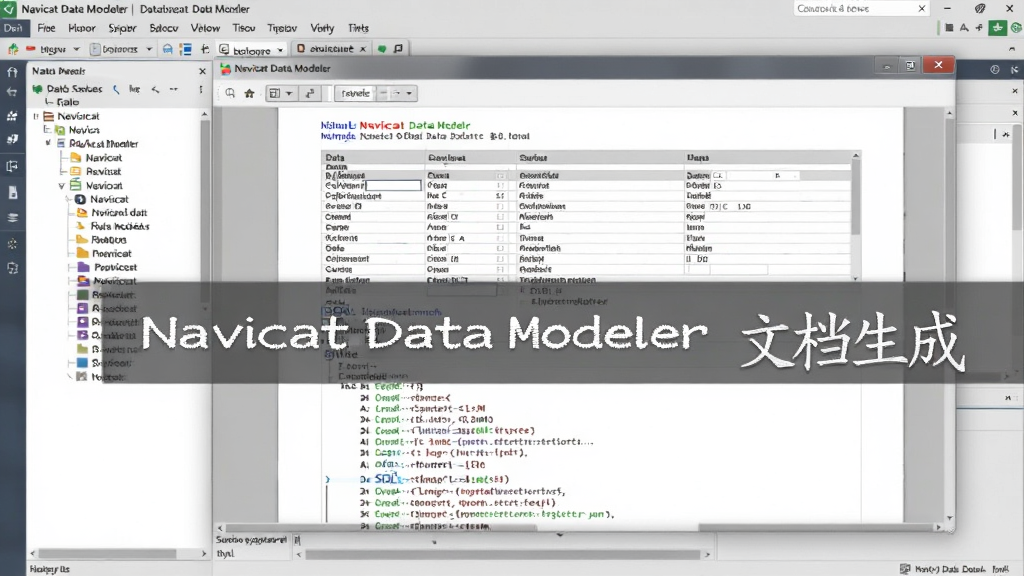
Task: Collapse the 'Moetier' tree node
Action: point(48,143)
